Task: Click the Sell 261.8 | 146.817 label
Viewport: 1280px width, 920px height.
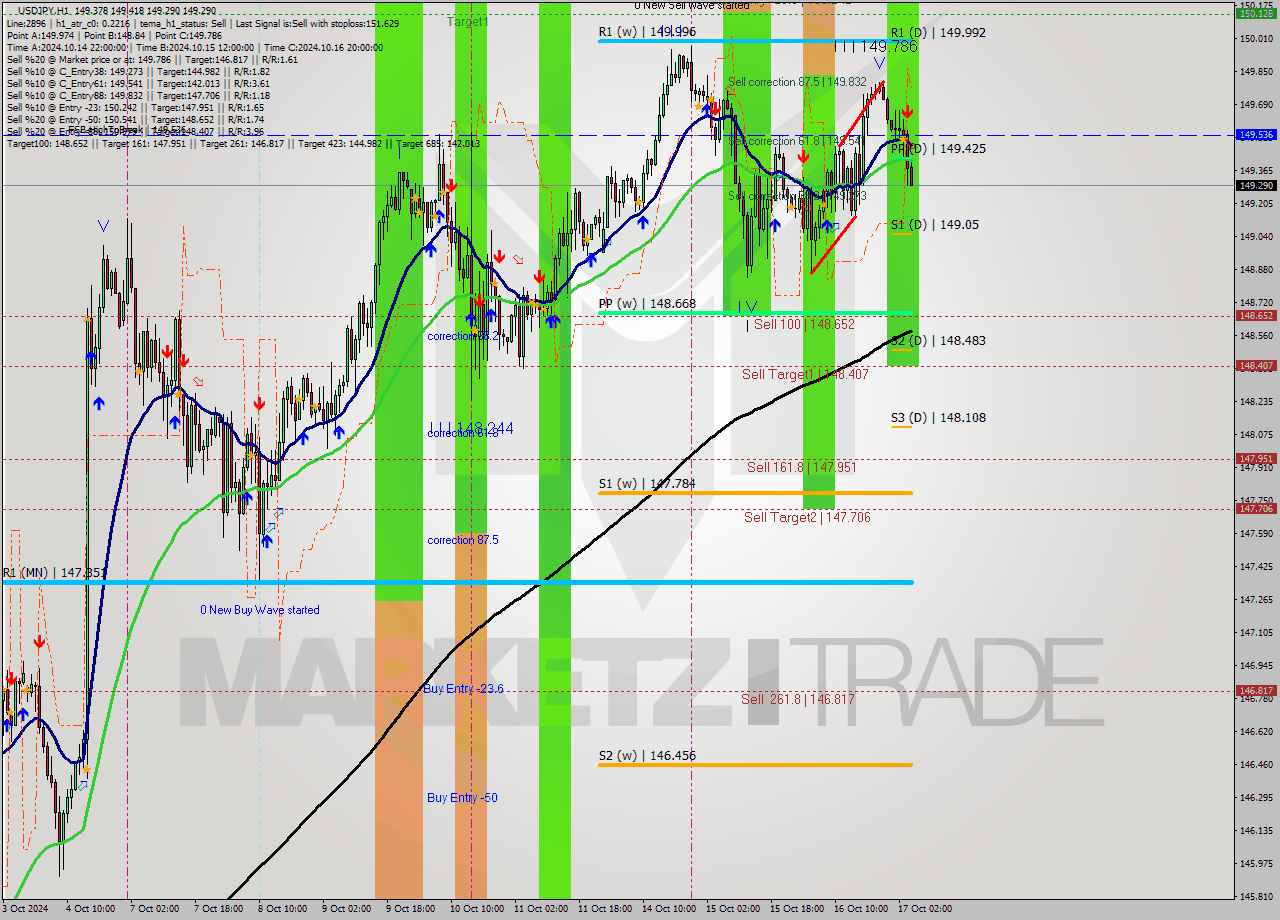Action: click(798, 699)
